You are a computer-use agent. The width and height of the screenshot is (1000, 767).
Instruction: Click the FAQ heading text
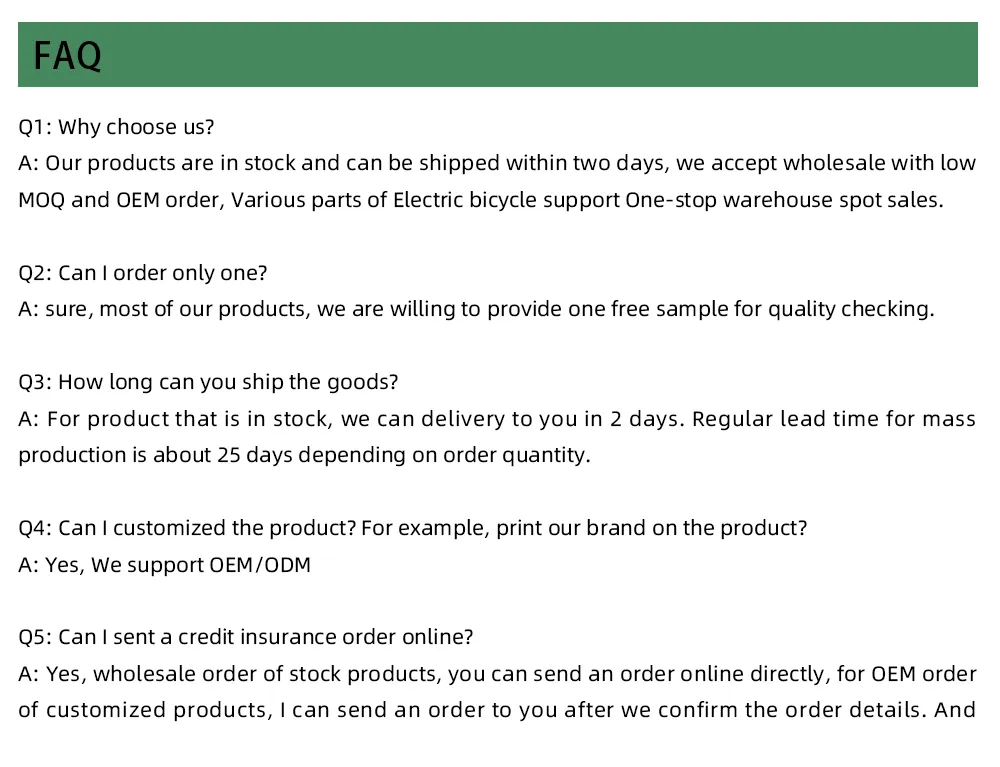(x=68, y=56)
